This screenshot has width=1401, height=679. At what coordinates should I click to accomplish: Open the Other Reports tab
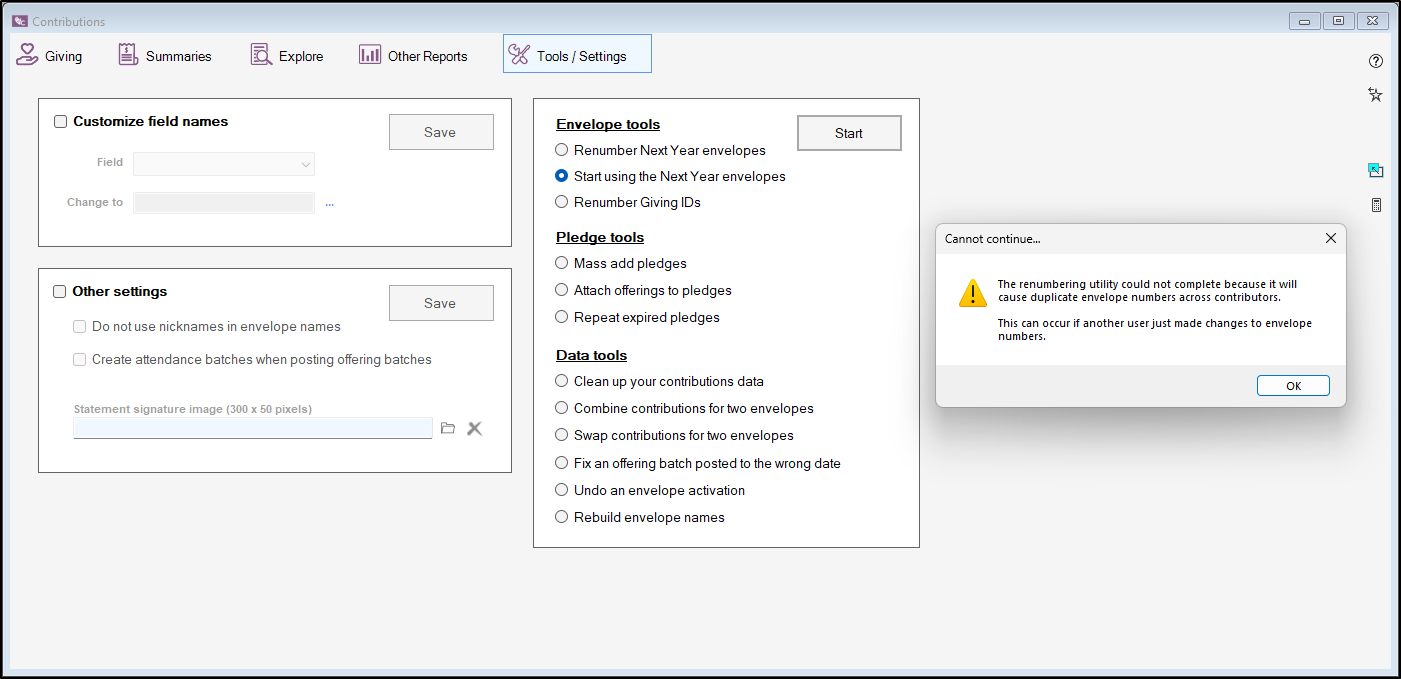point(414,56)
